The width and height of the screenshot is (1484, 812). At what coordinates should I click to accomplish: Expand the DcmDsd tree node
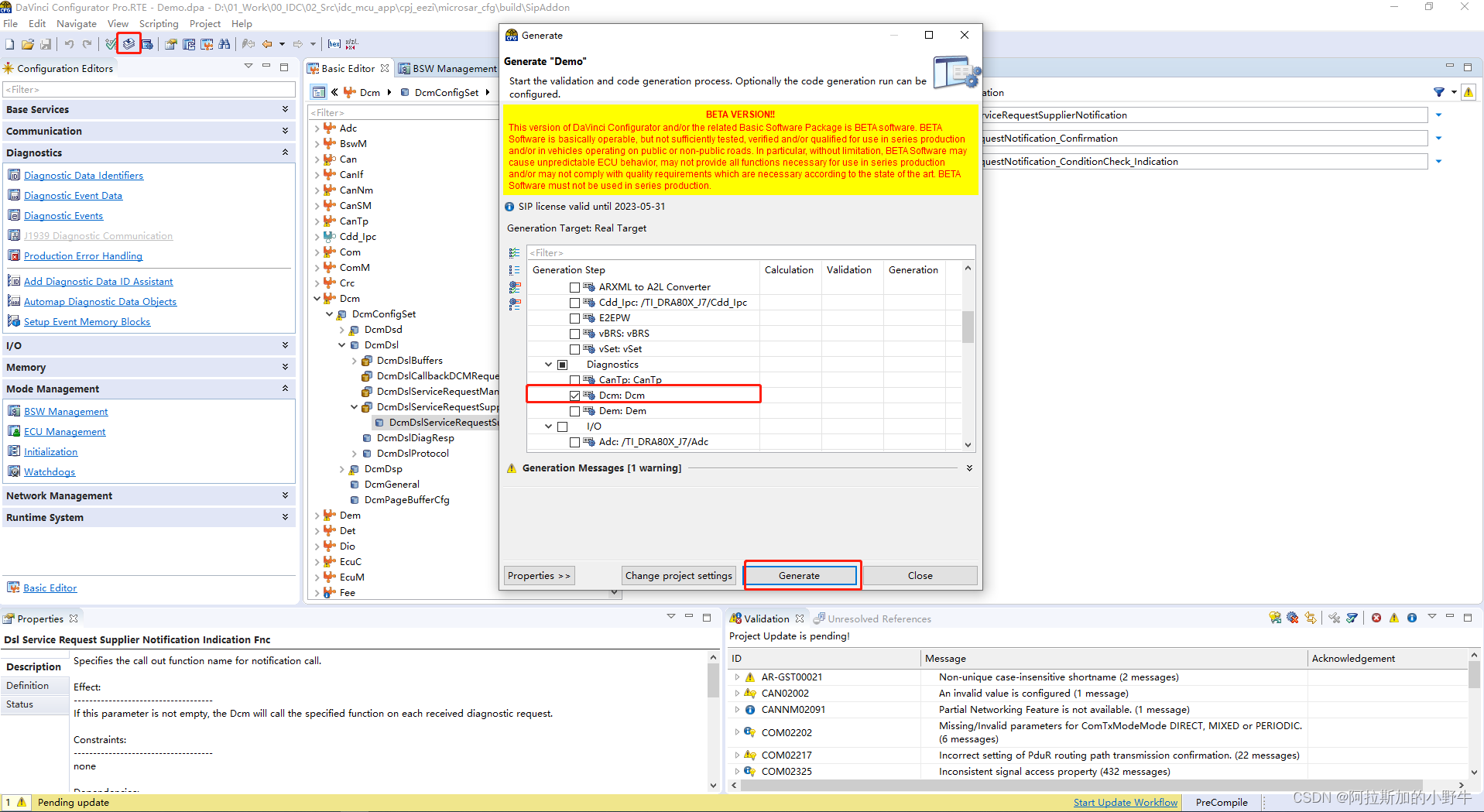(341, 330)
